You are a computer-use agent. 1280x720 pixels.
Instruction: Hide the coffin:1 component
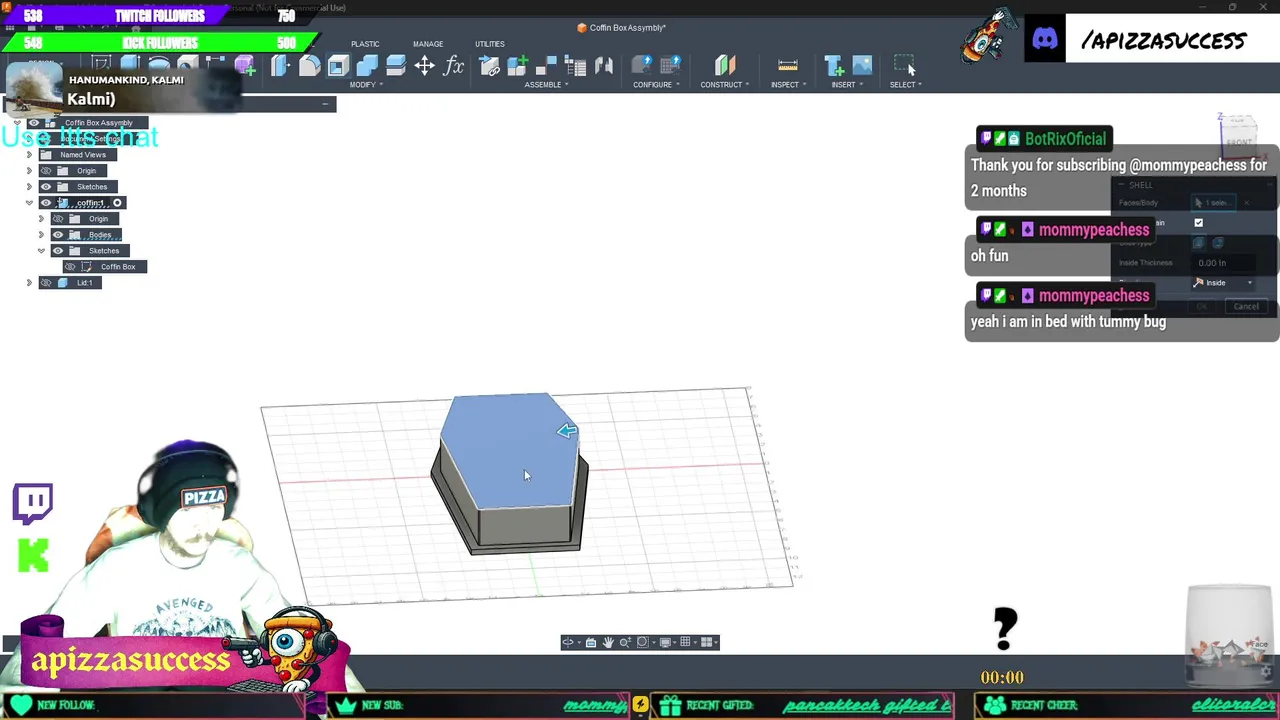pyautogui.click(x=46, y=203)
